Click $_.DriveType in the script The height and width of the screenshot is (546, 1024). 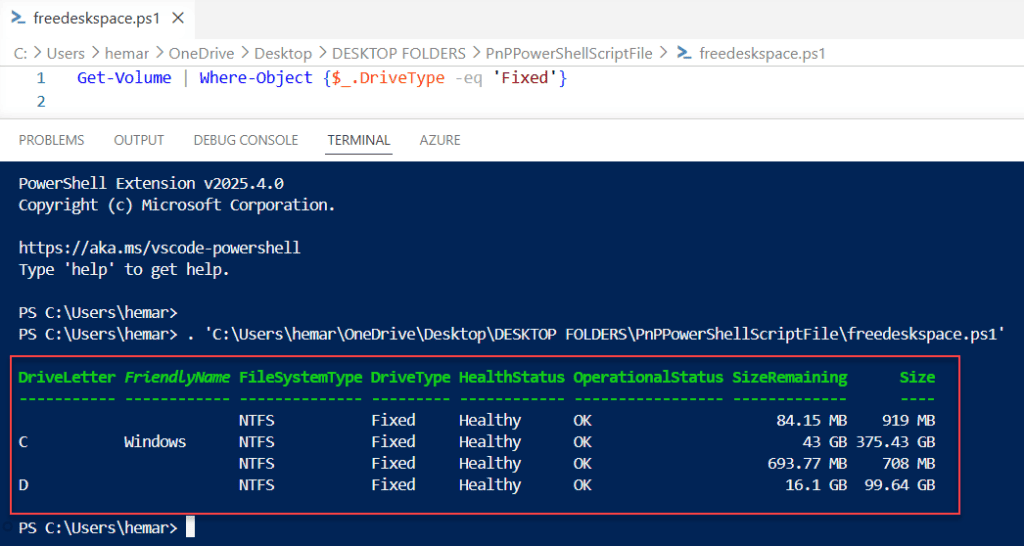coord(389,78)
